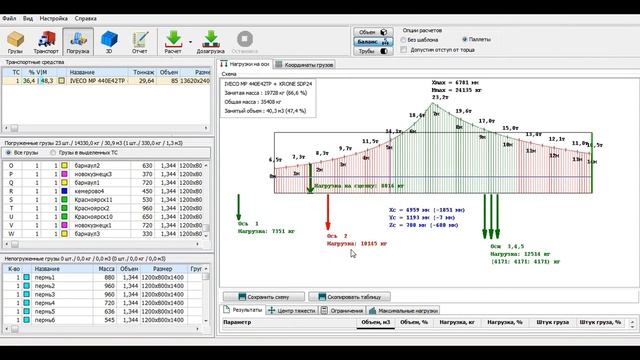Select the Трубы pipes mode button
Viewport: 640px width, 360px height.
373,51
